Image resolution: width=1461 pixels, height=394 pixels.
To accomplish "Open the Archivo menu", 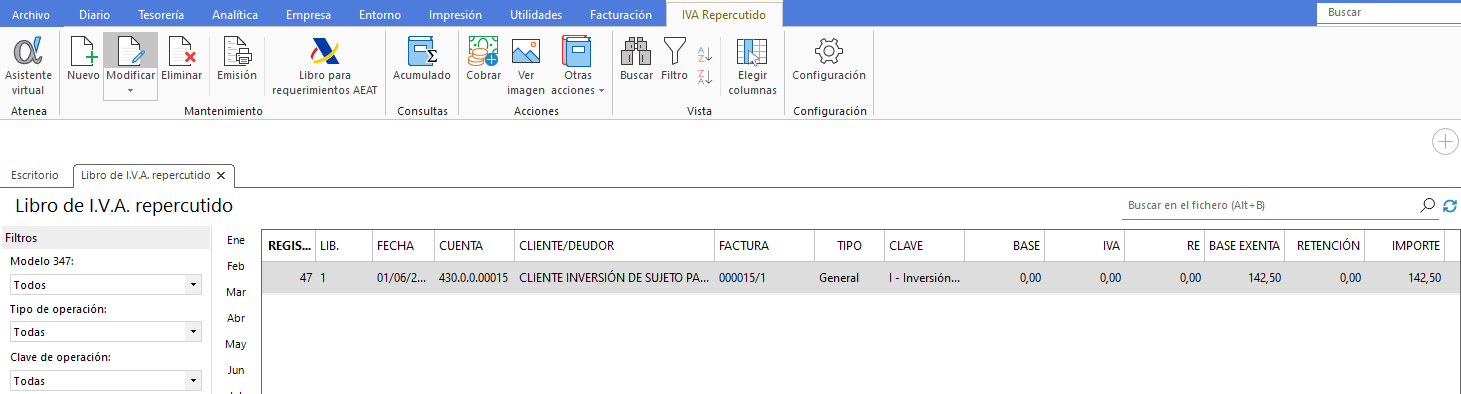I will point(30,15).
